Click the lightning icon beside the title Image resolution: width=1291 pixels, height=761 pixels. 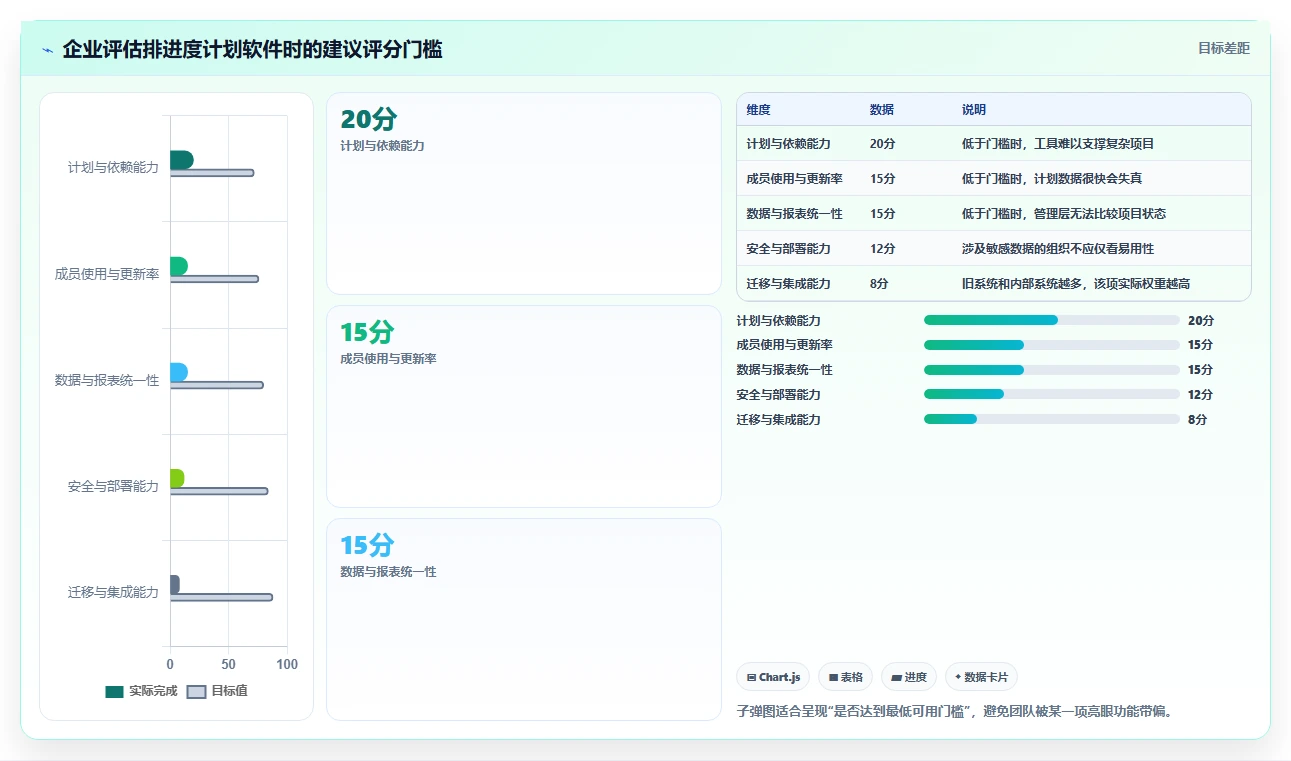tap(47, 49)
